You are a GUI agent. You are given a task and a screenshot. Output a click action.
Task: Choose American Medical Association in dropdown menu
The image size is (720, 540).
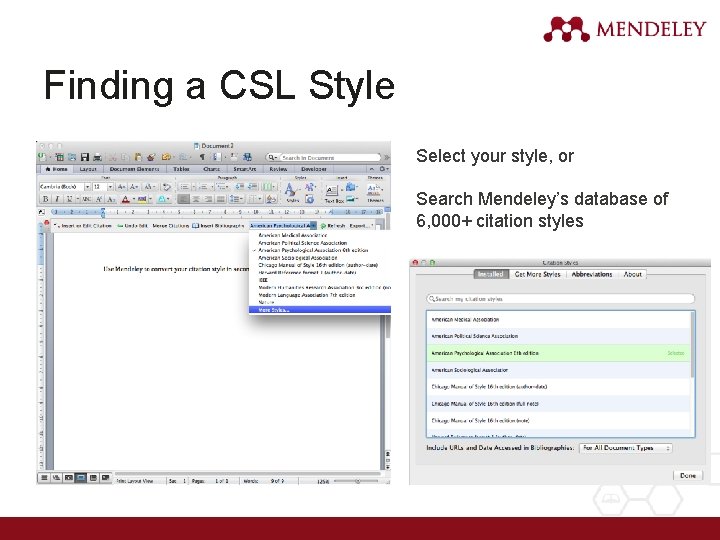(x=320, y=235)
